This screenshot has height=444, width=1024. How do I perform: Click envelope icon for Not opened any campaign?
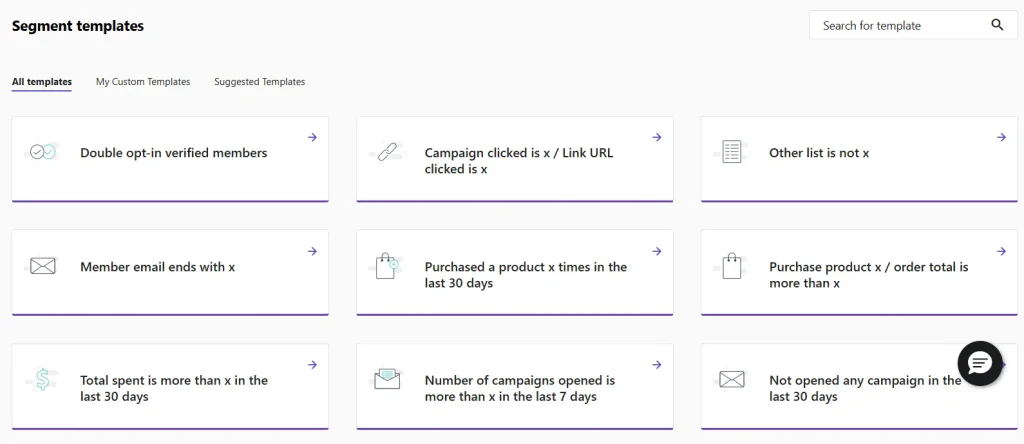coord(731,379)
